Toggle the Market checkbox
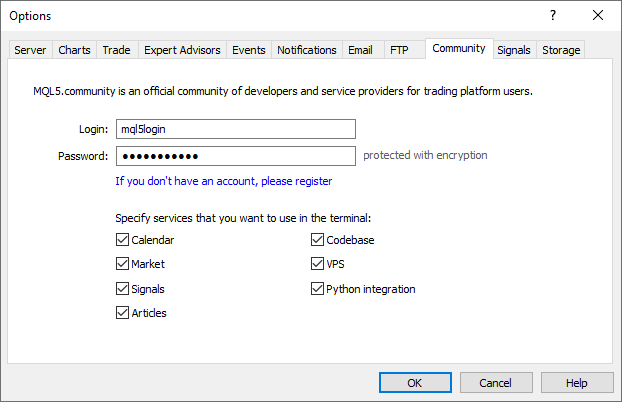 click(122, 264)
